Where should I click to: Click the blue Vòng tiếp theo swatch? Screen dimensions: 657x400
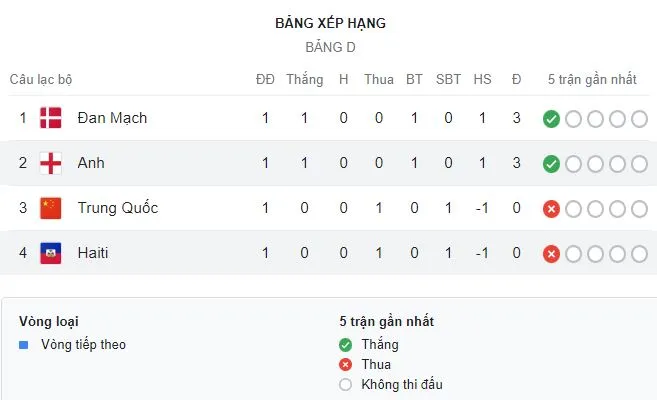[24, 345]
